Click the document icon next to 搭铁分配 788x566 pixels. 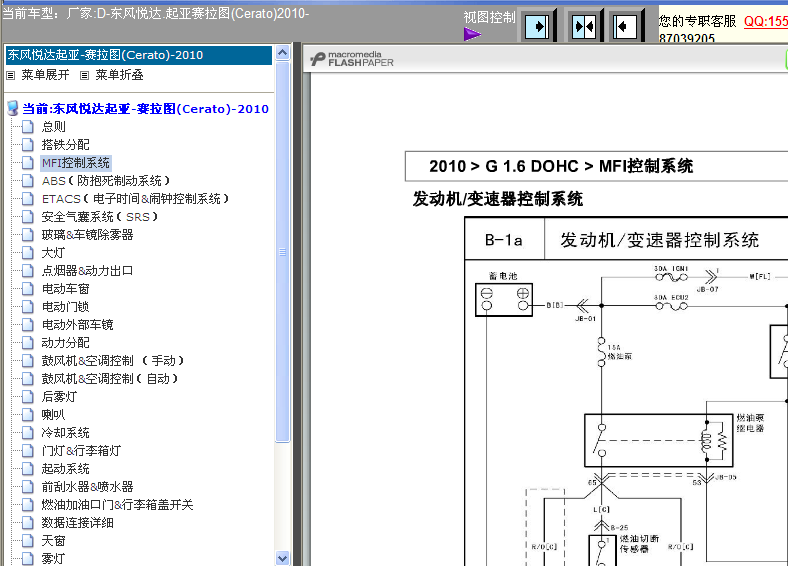pyautogui.click(x=28, y=145)
